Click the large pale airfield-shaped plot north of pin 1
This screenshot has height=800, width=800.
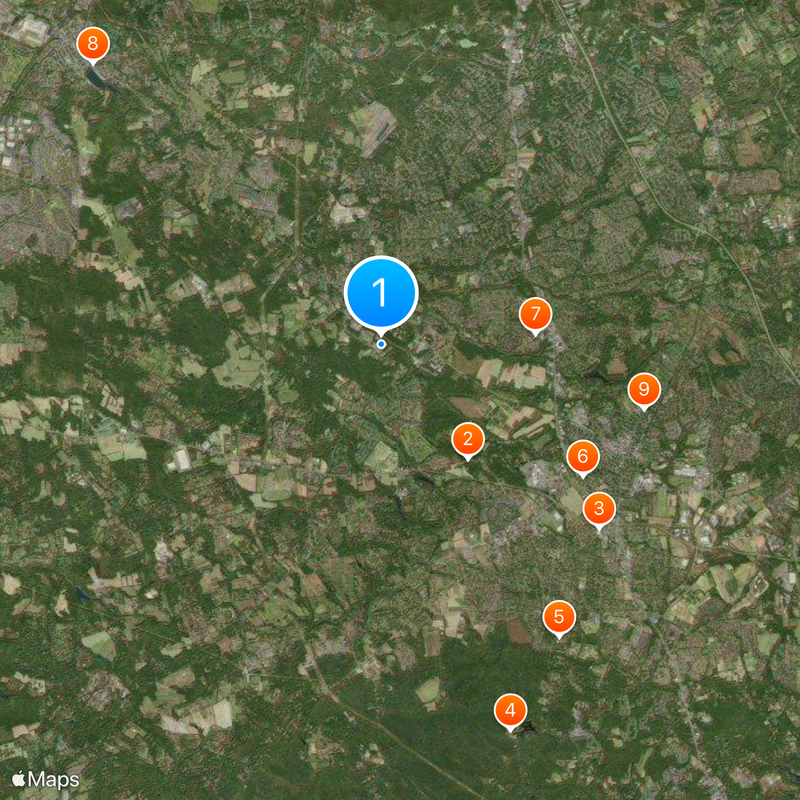tap(374, 128)
